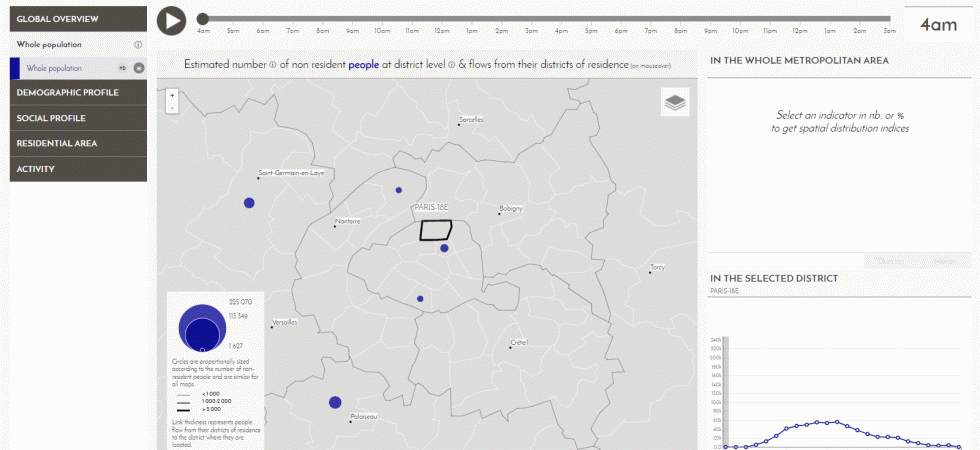This screenshot has height=450, width=980.
Task: Zoom in on the map with plus button
Action: point(173,96)
